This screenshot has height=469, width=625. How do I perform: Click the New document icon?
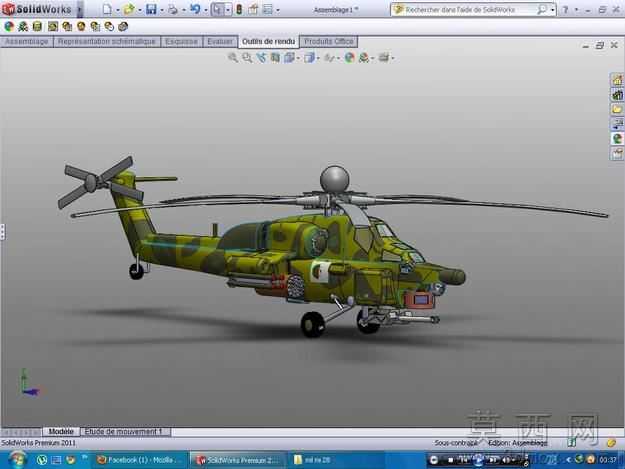pyautogui.click(x=107, y=9)
